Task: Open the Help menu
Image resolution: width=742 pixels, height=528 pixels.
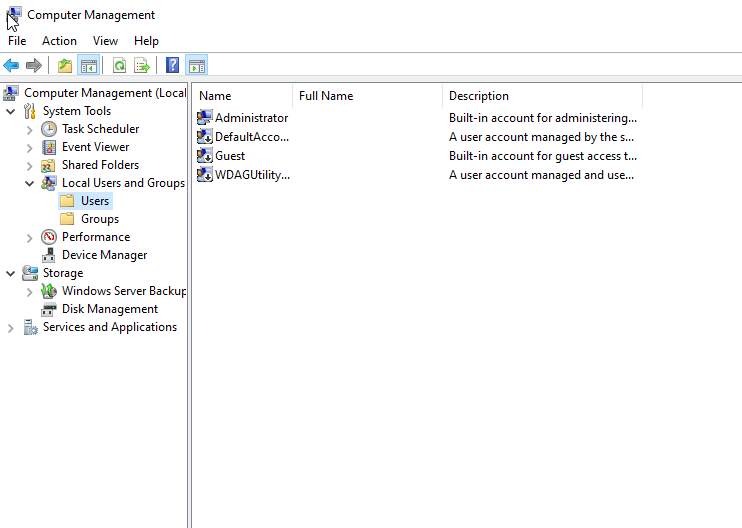Action: 146,41
